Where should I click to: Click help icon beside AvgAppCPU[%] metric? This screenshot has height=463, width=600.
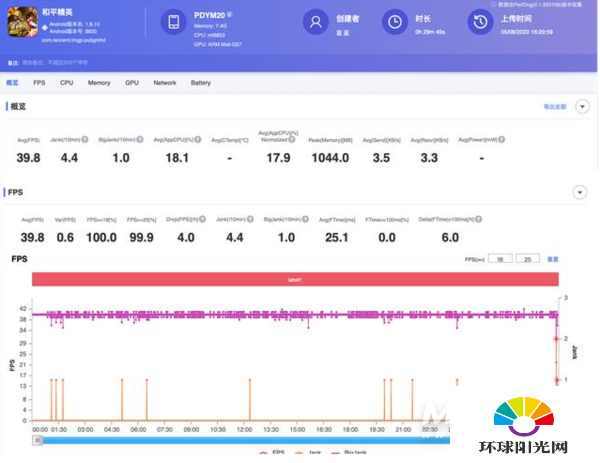coord(198,140)
